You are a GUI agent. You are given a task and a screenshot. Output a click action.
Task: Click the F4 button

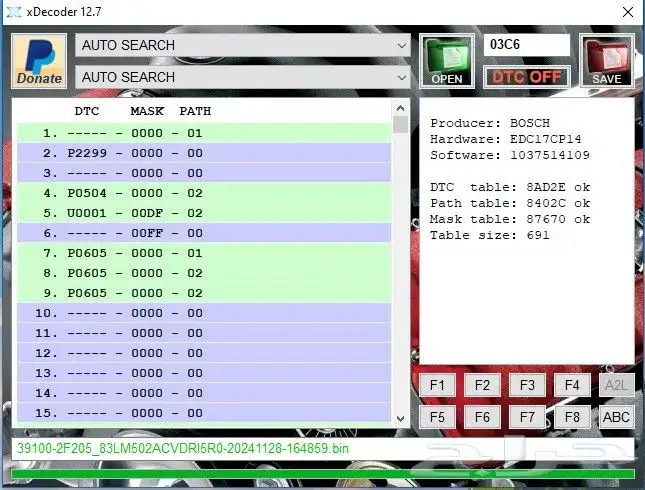(x=572, y=385)
